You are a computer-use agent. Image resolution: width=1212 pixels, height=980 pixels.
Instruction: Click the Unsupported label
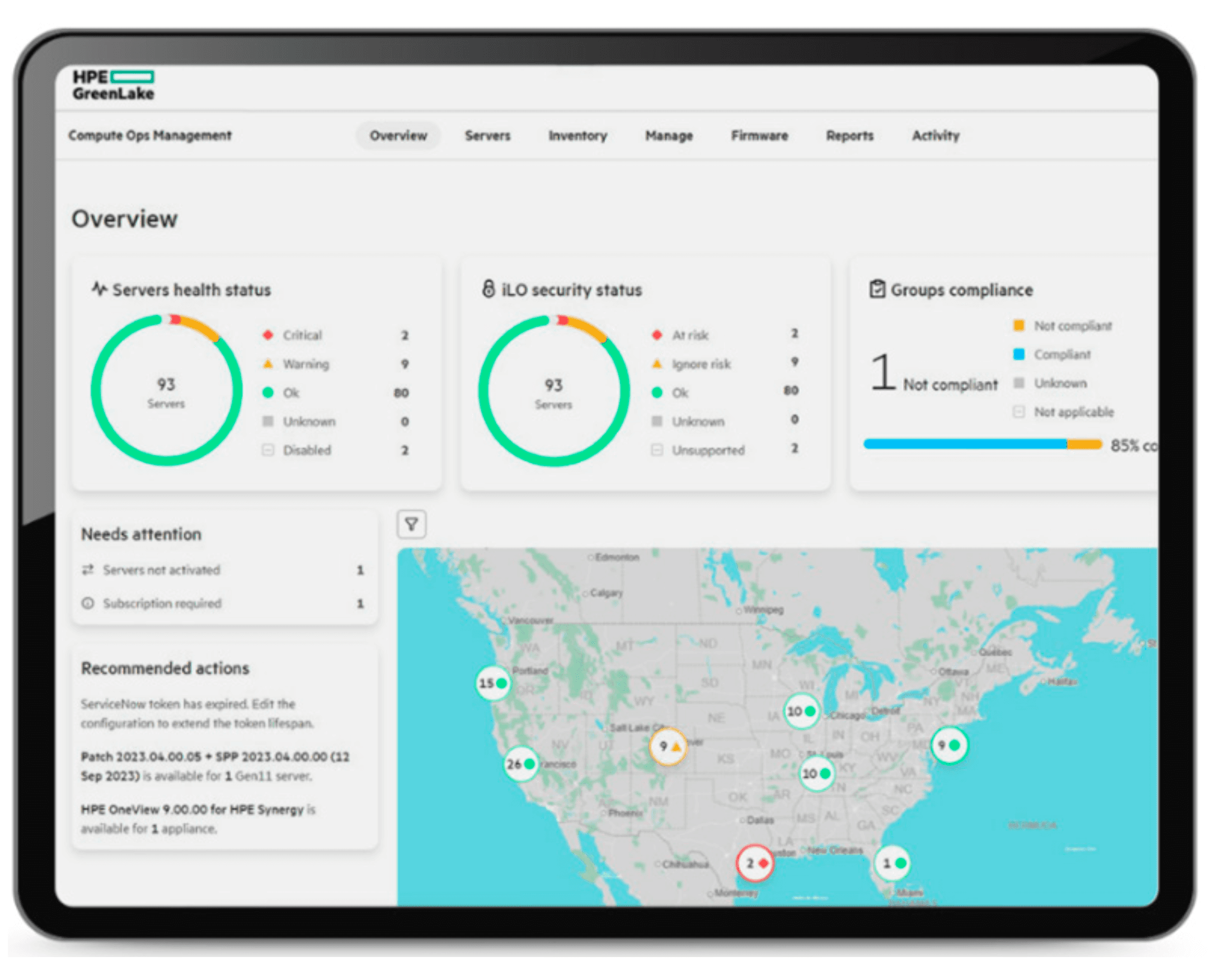tap(708, 450)
